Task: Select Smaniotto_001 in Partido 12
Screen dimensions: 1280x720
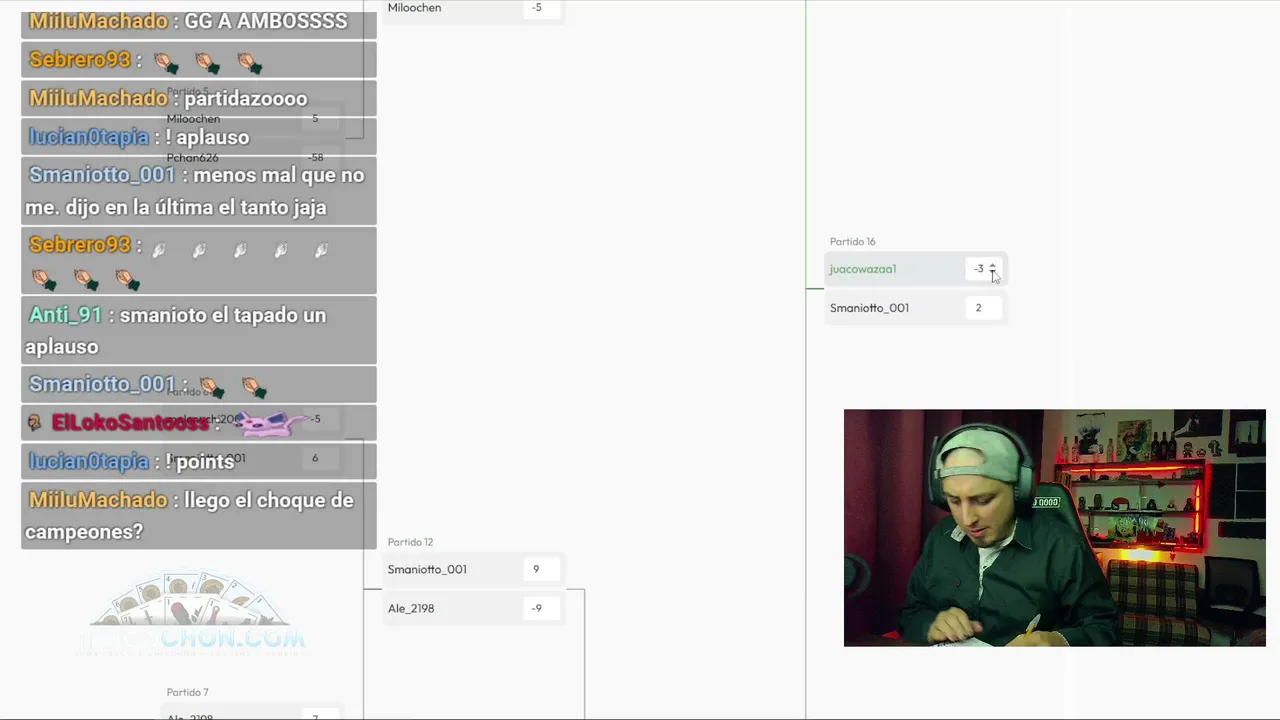Action: [427, 569]
